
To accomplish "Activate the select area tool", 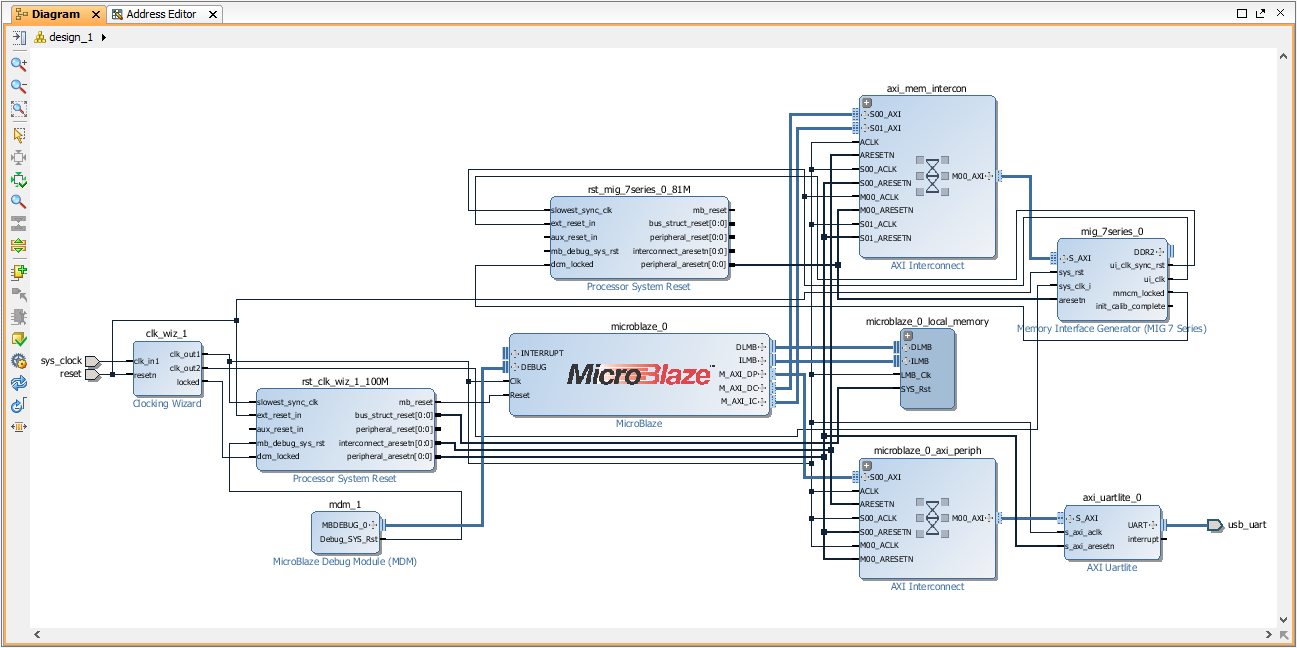I will coord(18,134).
